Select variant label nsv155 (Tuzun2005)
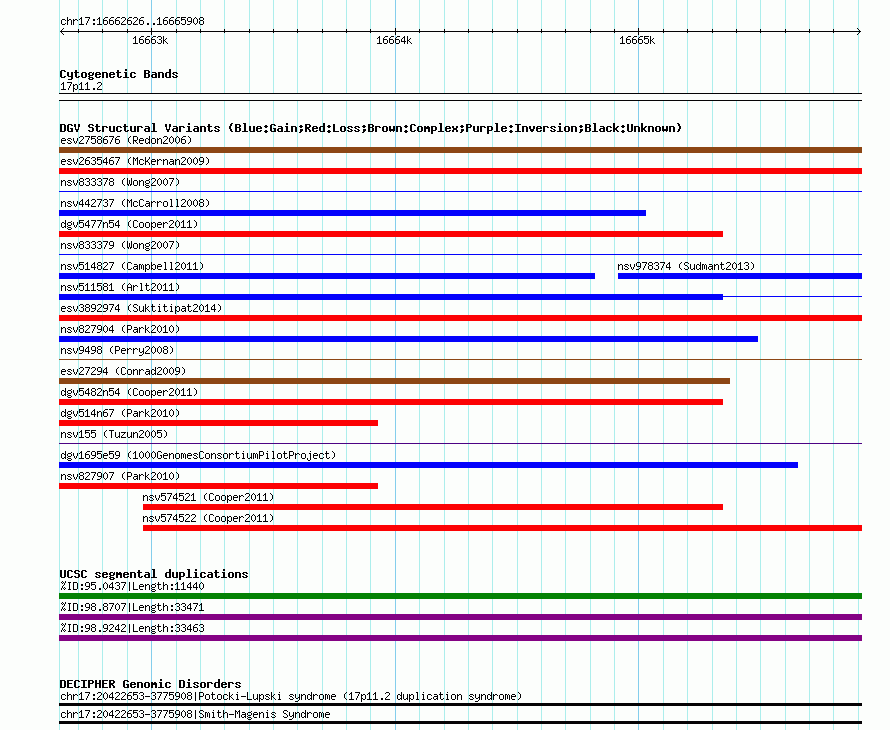 click(x=114, y=434)
